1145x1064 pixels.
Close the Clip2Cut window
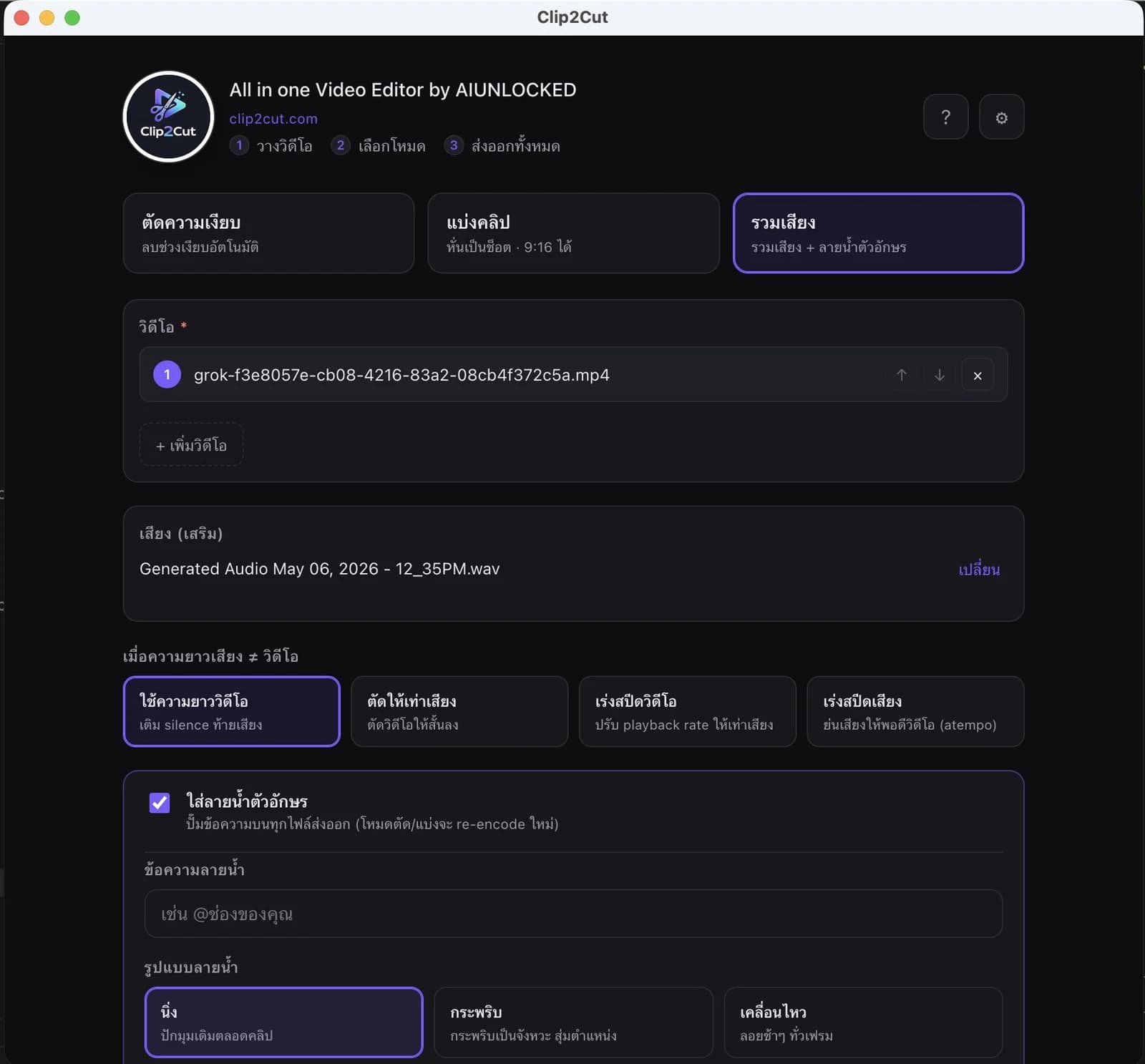(x=21, y=17)
